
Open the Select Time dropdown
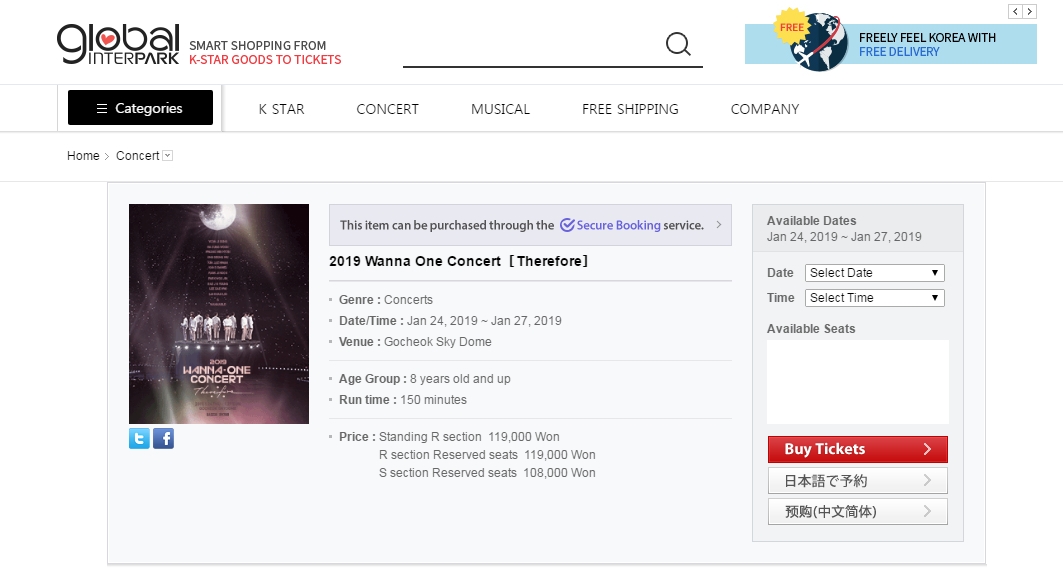tap(875, 298)
